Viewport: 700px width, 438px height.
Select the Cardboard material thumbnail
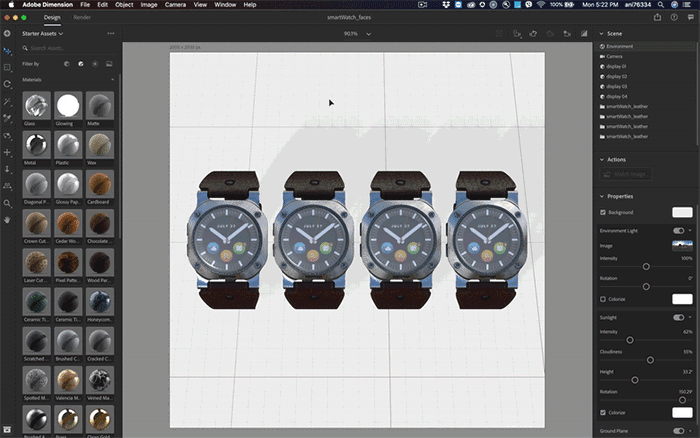pos(100,184)
